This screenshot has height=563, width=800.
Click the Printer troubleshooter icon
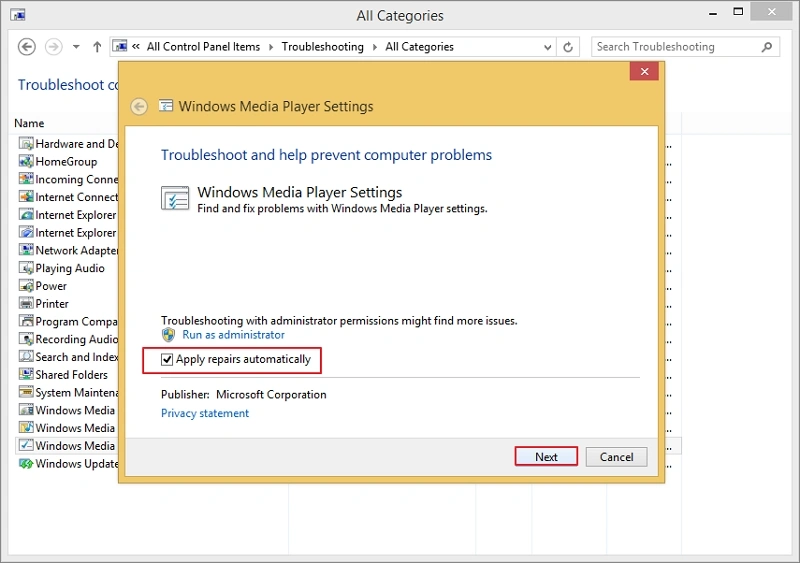tap(26, 303)
